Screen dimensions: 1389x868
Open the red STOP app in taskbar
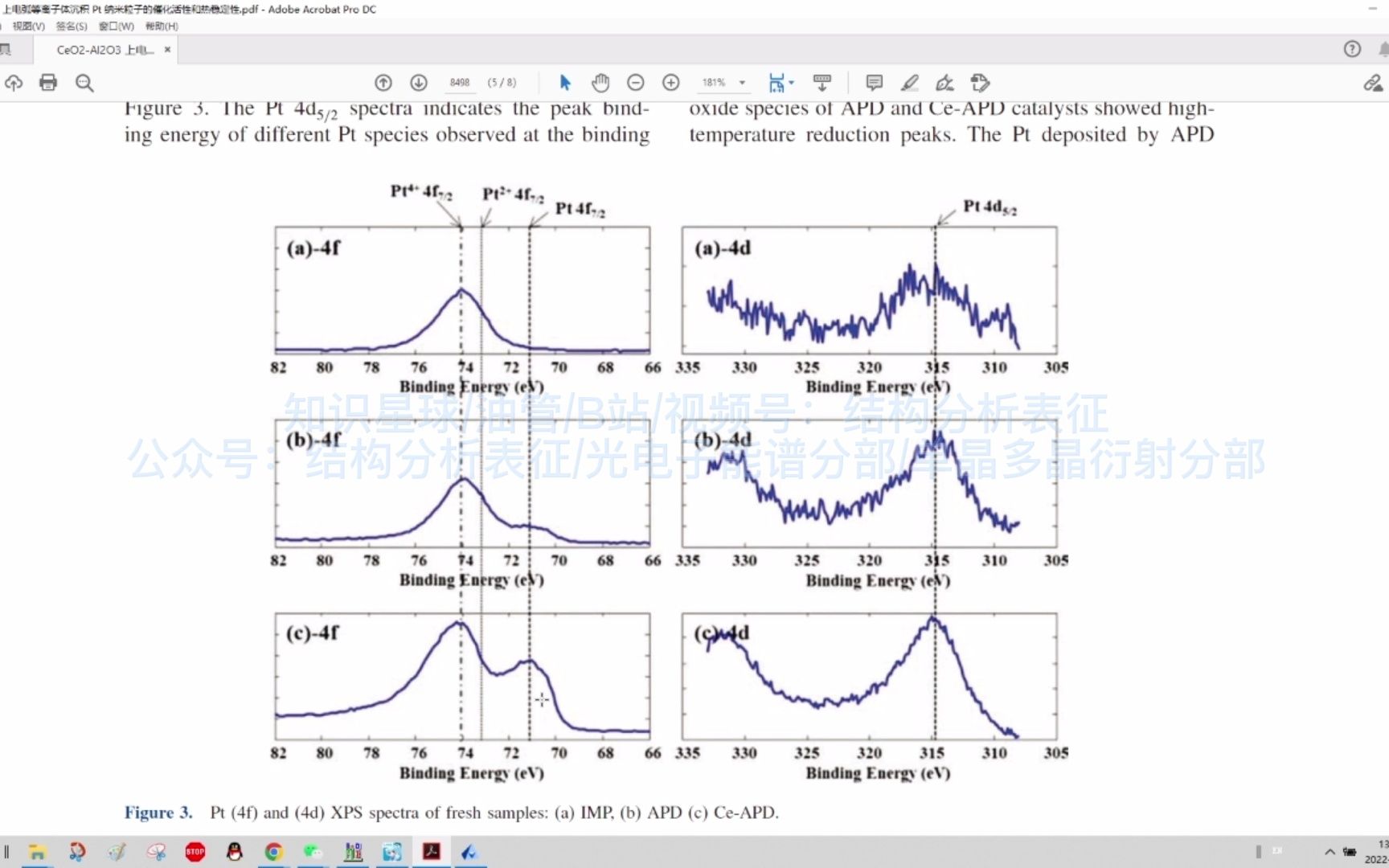click(x=195, y=852)
